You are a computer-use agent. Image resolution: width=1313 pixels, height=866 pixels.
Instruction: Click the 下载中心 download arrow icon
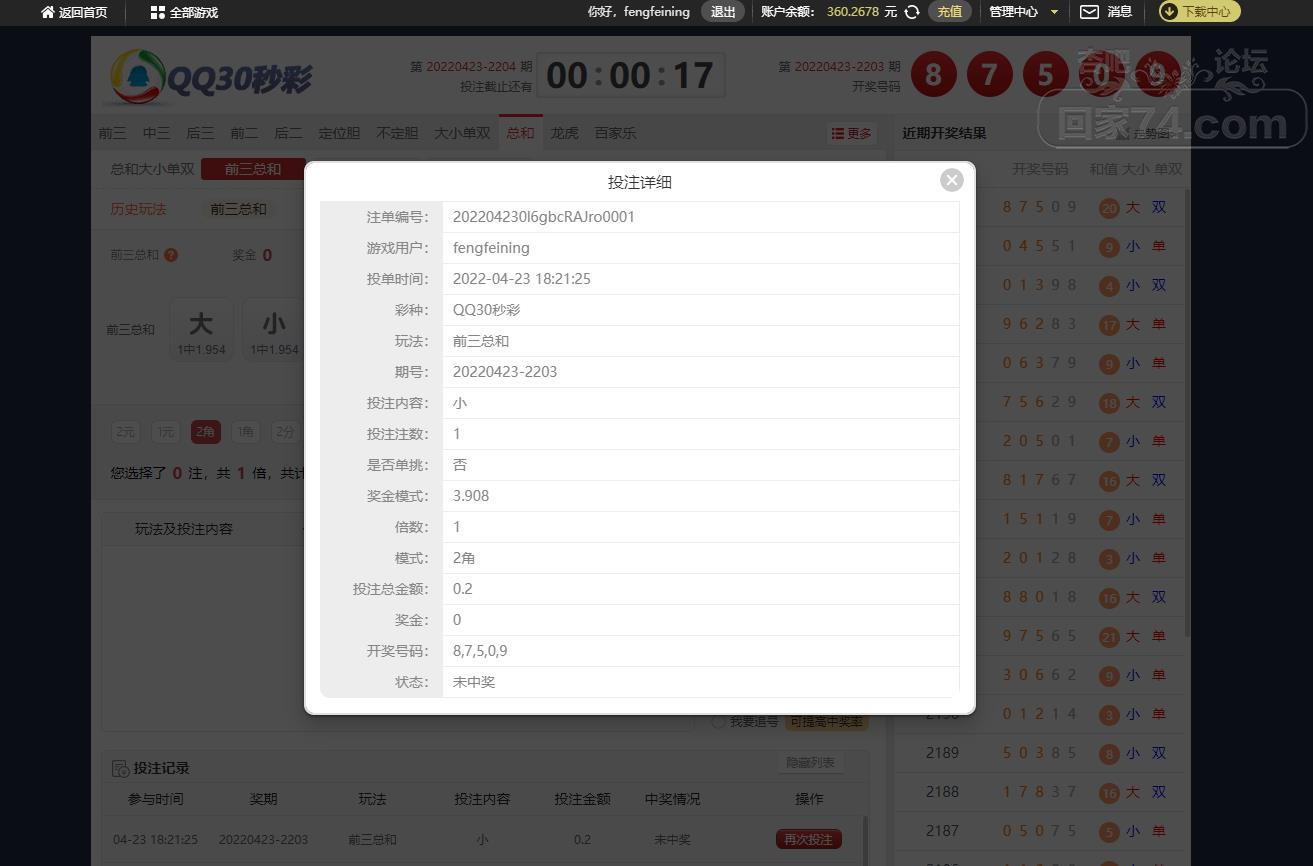tap(1168, 12)
